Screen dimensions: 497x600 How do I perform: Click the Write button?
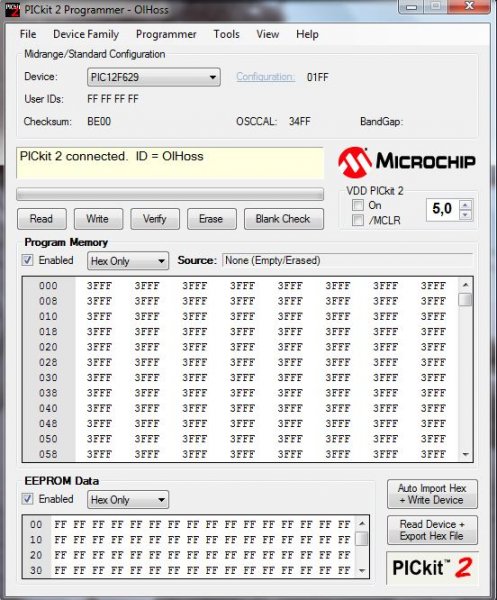98,219
